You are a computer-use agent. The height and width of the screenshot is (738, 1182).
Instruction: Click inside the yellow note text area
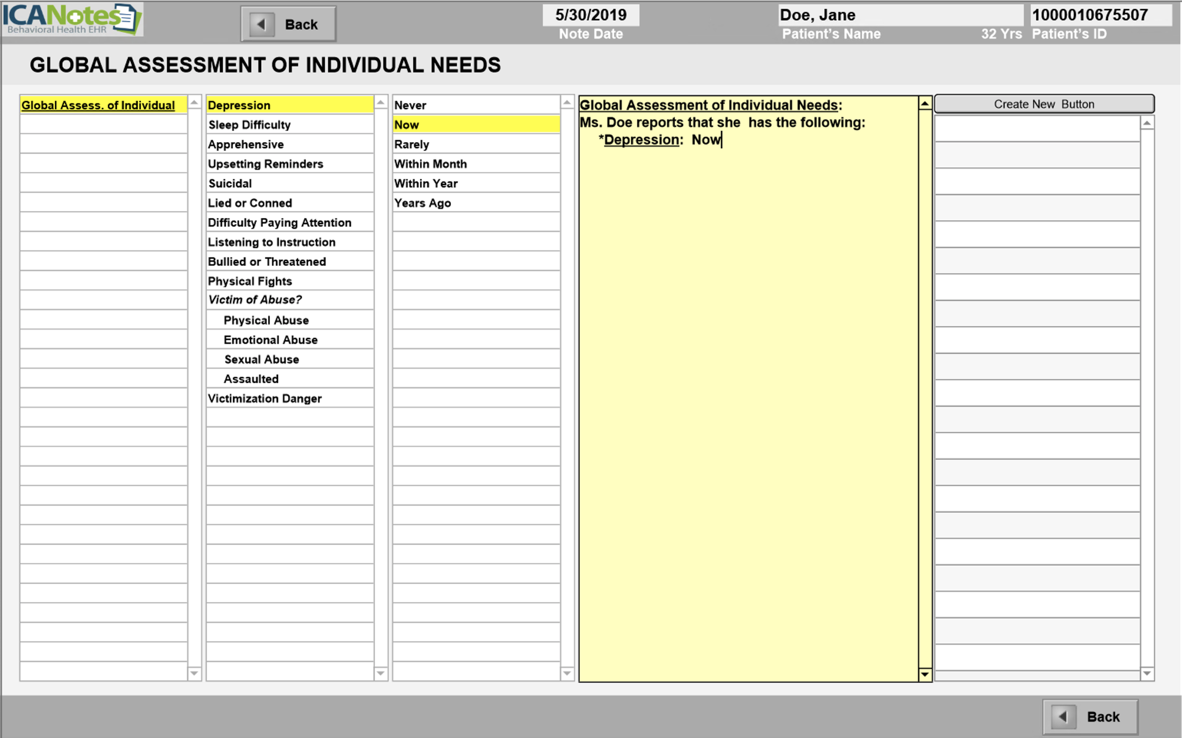pos(748,400)
